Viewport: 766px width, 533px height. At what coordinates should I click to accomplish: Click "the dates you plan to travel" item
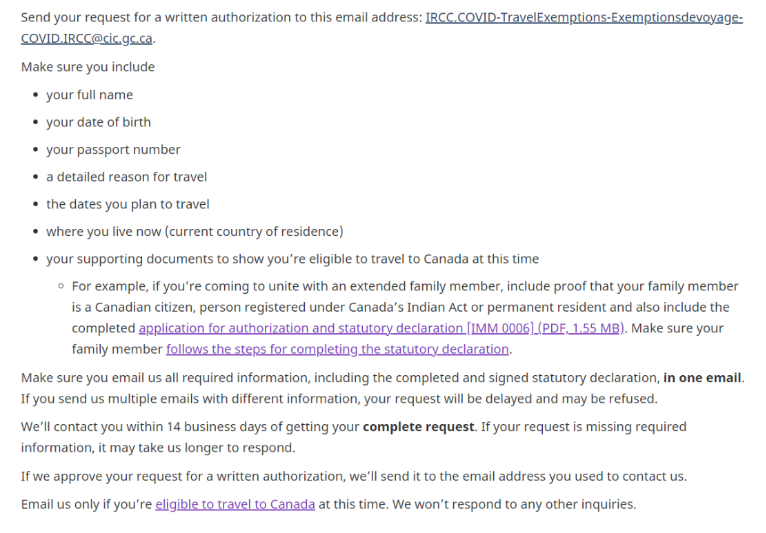point(127,204)
